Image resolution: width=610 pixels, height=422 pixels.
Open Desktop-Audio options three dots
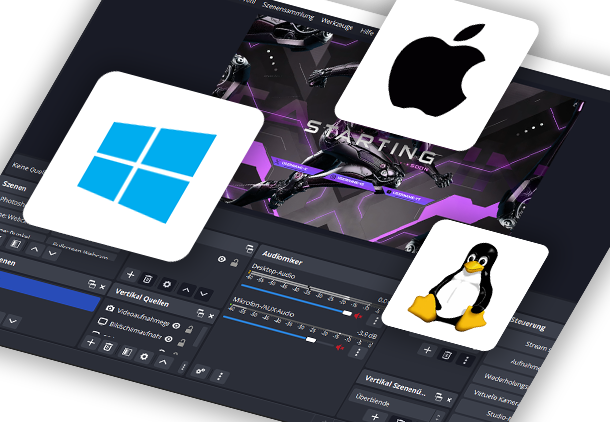coord(375,321)
